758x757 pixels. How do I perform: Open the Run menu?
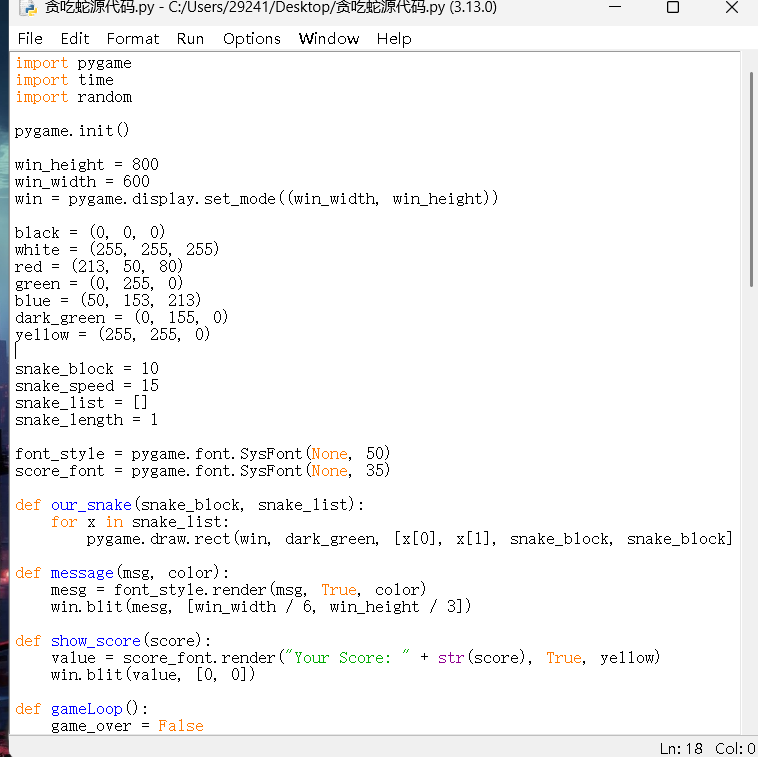[x=190, y=39]
